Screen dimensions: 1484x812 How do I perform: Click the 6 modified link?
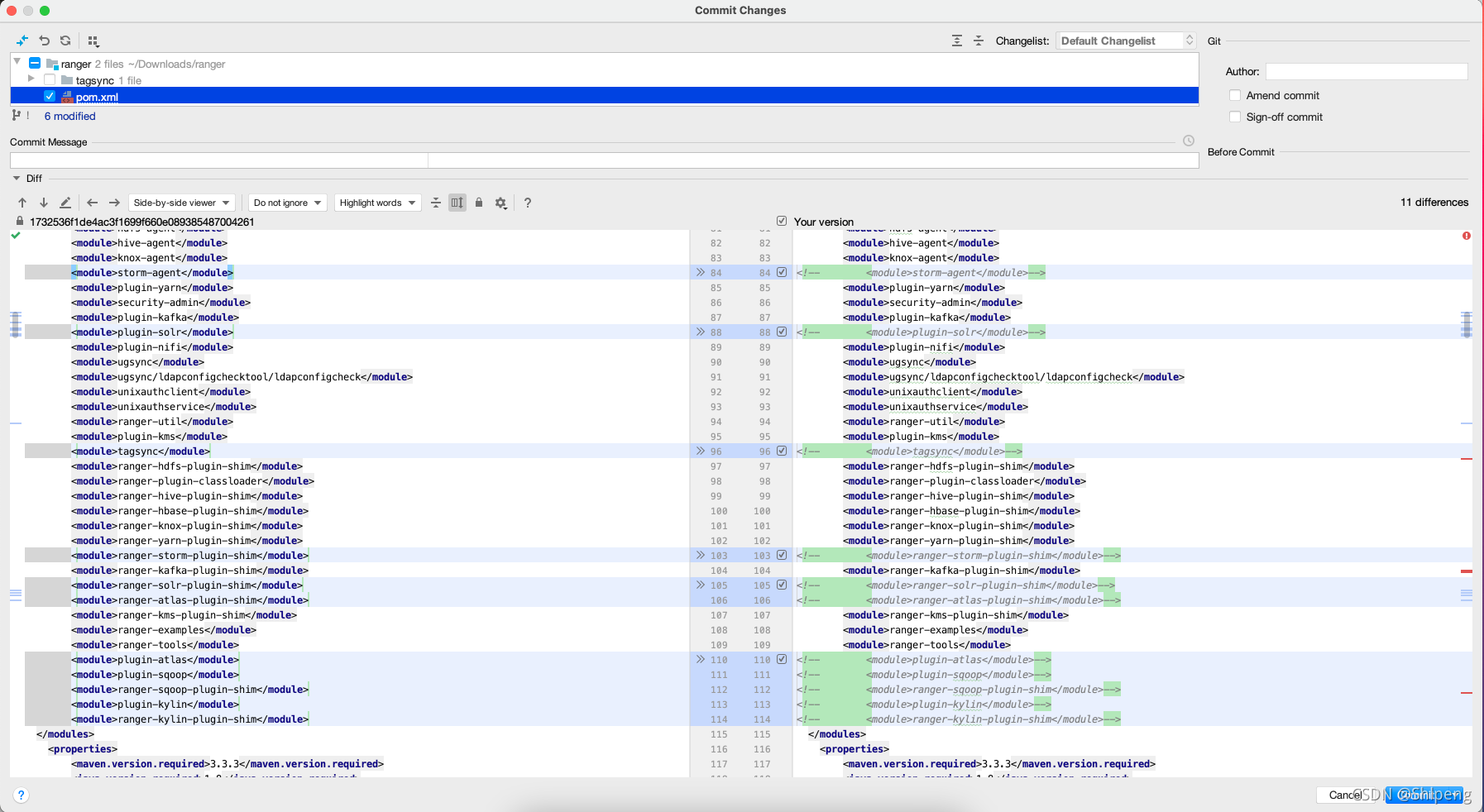69,116
